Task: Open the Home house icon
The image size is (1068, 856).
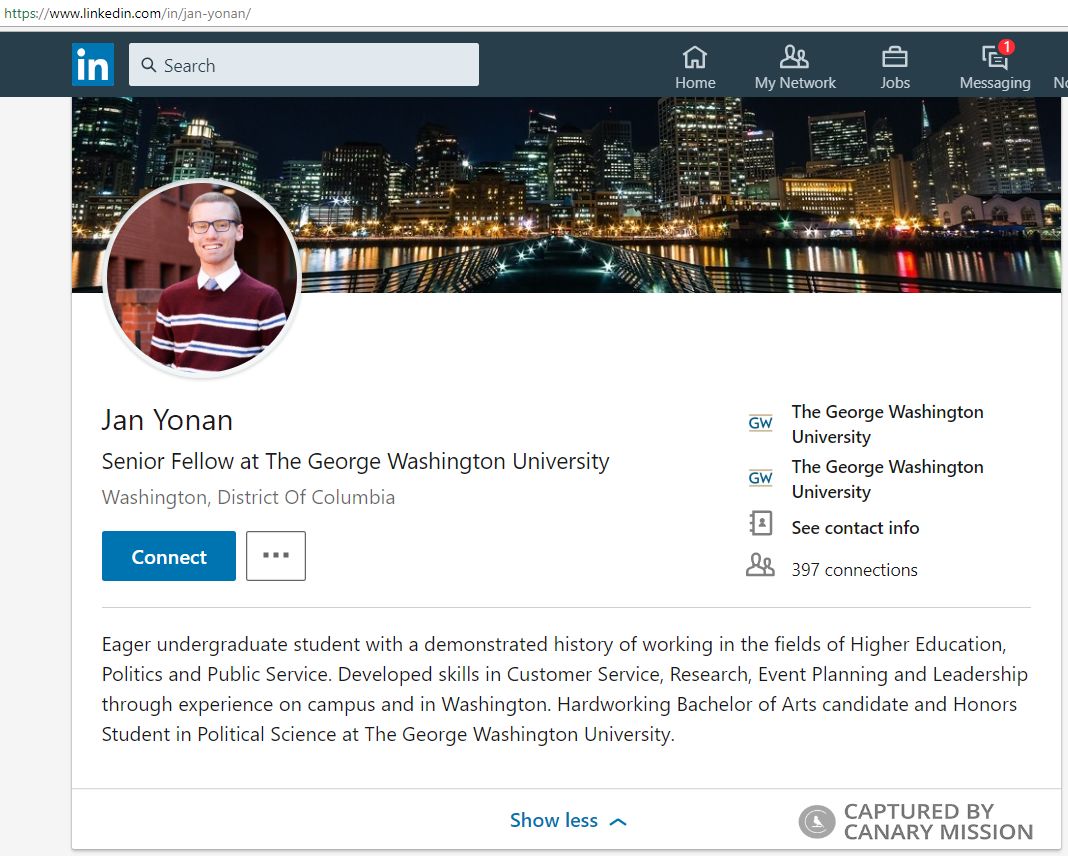Action: 694,57
